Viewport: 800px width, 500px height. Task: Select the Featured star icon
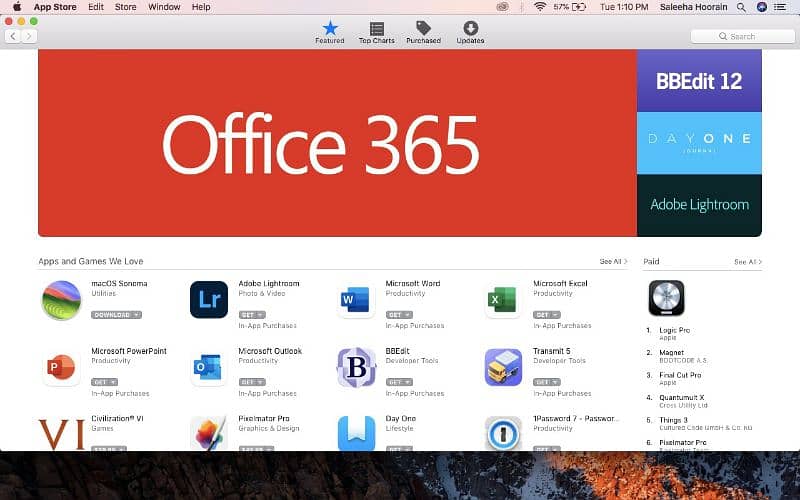tap(330, 29)
